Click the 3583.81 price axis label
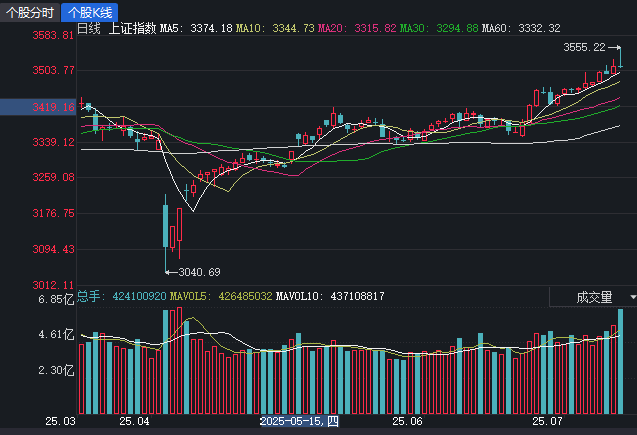Image resolution: width=637 pixels, height=435 pixels. [54, 35]
